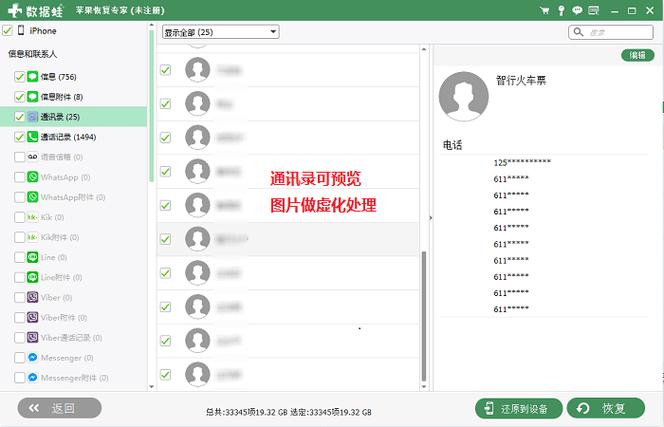The height and width of the screenshot is (427, 664).
Task: Click the Messenger附件 icon
Action: click(x=33, y=377)
